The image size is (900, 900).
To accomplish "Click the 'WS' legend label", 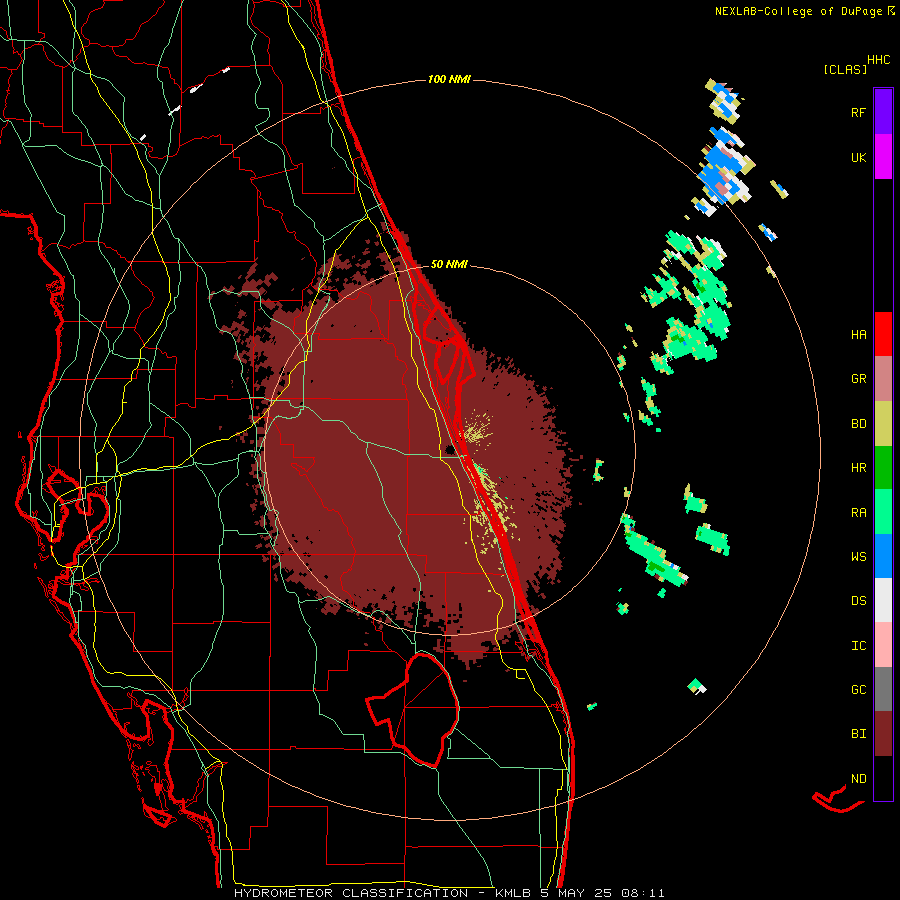I will (858, 557).
